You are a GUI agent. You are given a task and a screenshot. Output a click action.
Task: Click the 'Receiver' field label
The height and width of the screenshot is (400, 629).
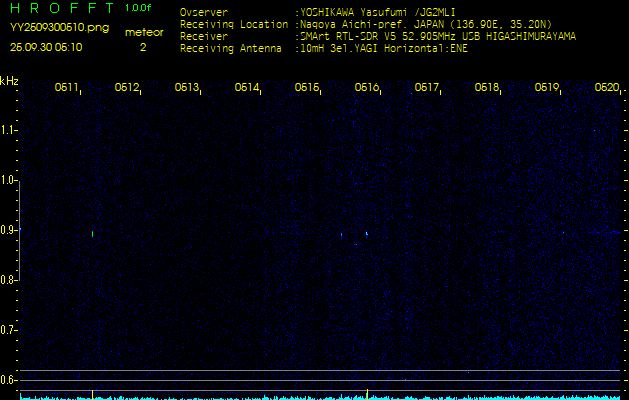pyautogui.click(x=204, y=37)
